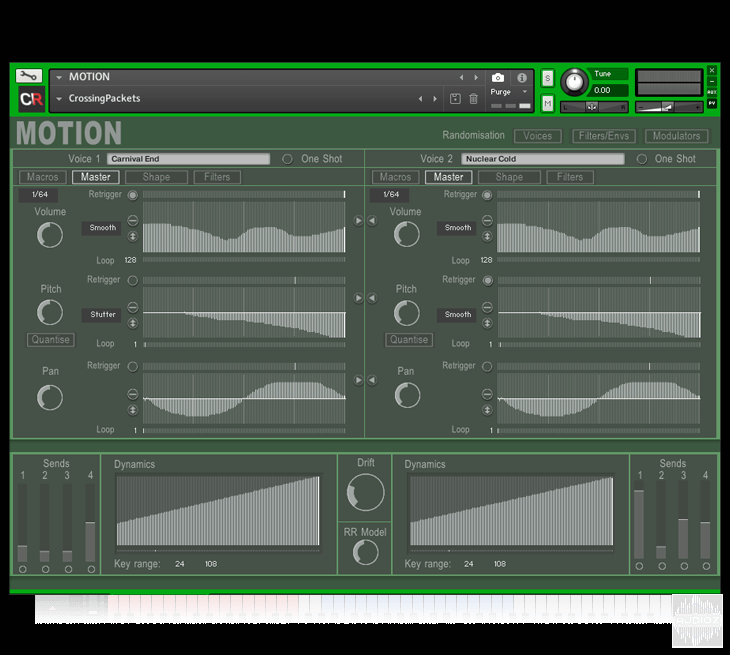Viewport: 730px width, 655px height.
Task: Click Voice 1 volume sequence up-down arrow icon
Action: [x=133, y=236]
